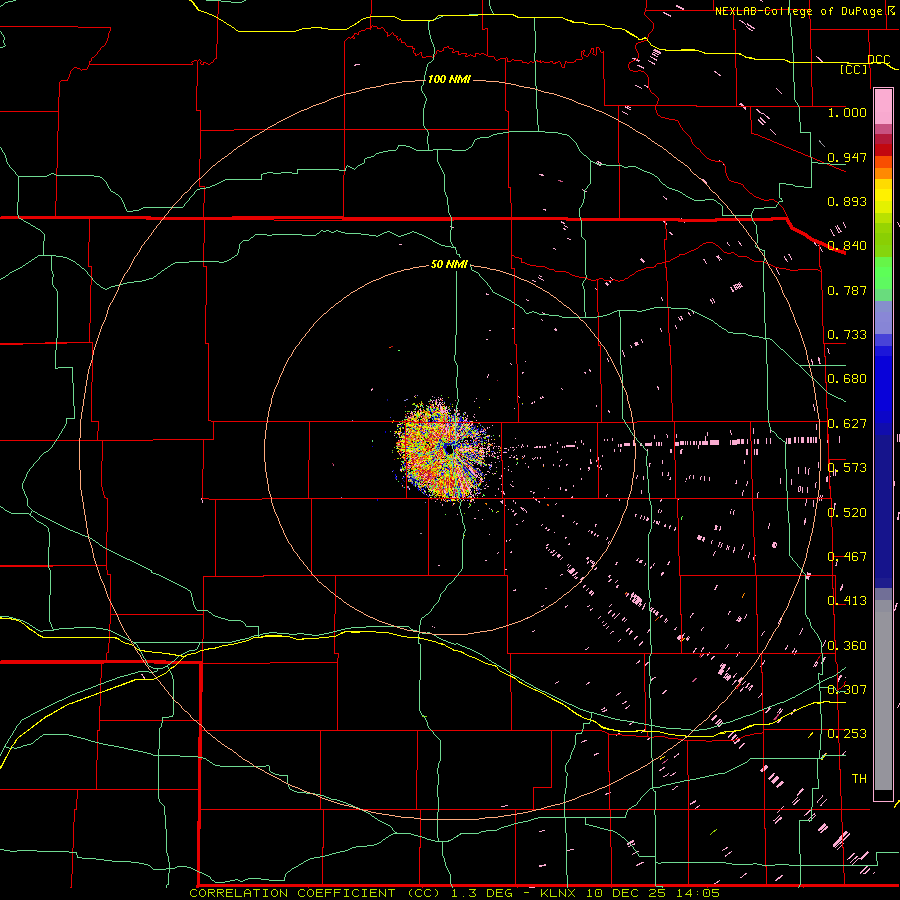Viewport: 900px width, 900px height.
Task: Click the pink segment of the color bar
Action: click(x=883, y=107)
